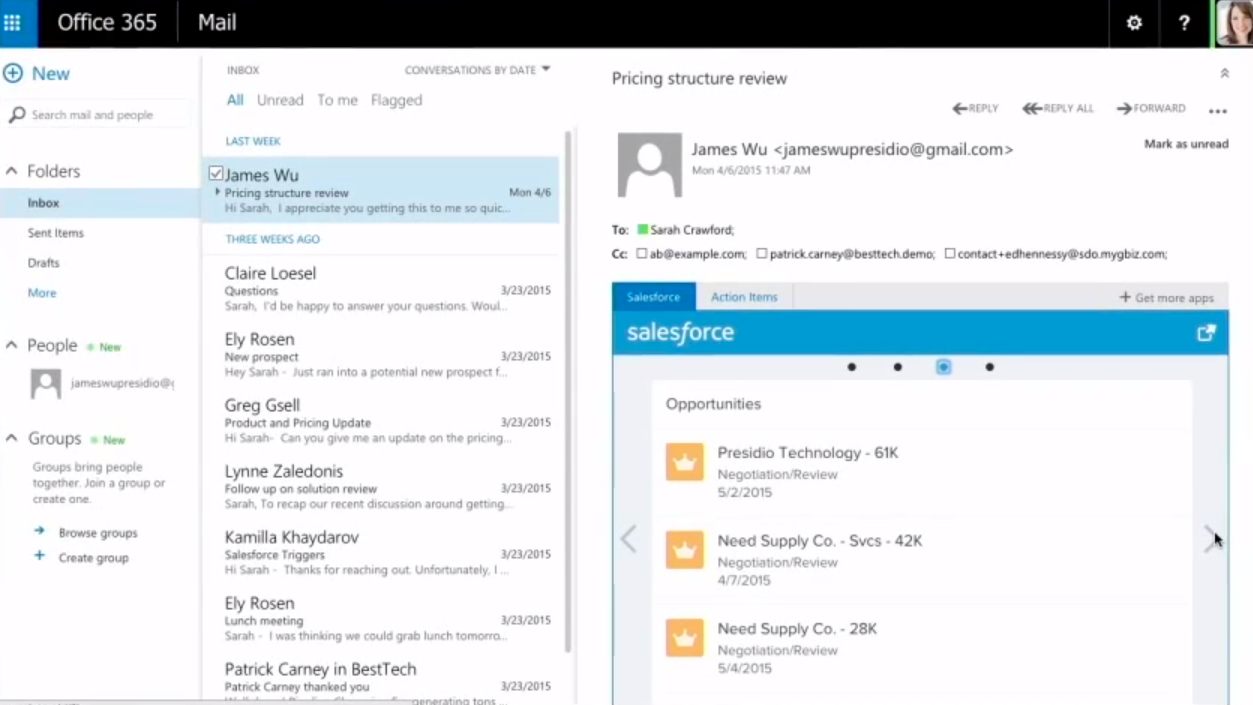Open the Browse groups link
The height and width of the screenshot is (705, 1253).
coord(98,533)
